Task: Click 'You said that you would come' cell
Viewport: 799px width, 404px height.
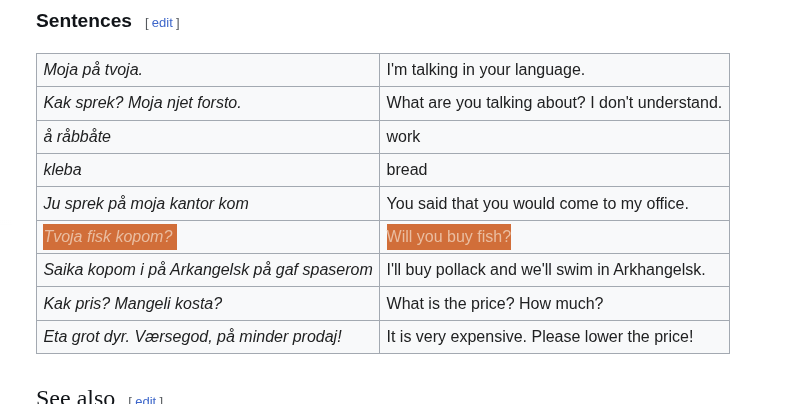Action: (x=537, y=204)
